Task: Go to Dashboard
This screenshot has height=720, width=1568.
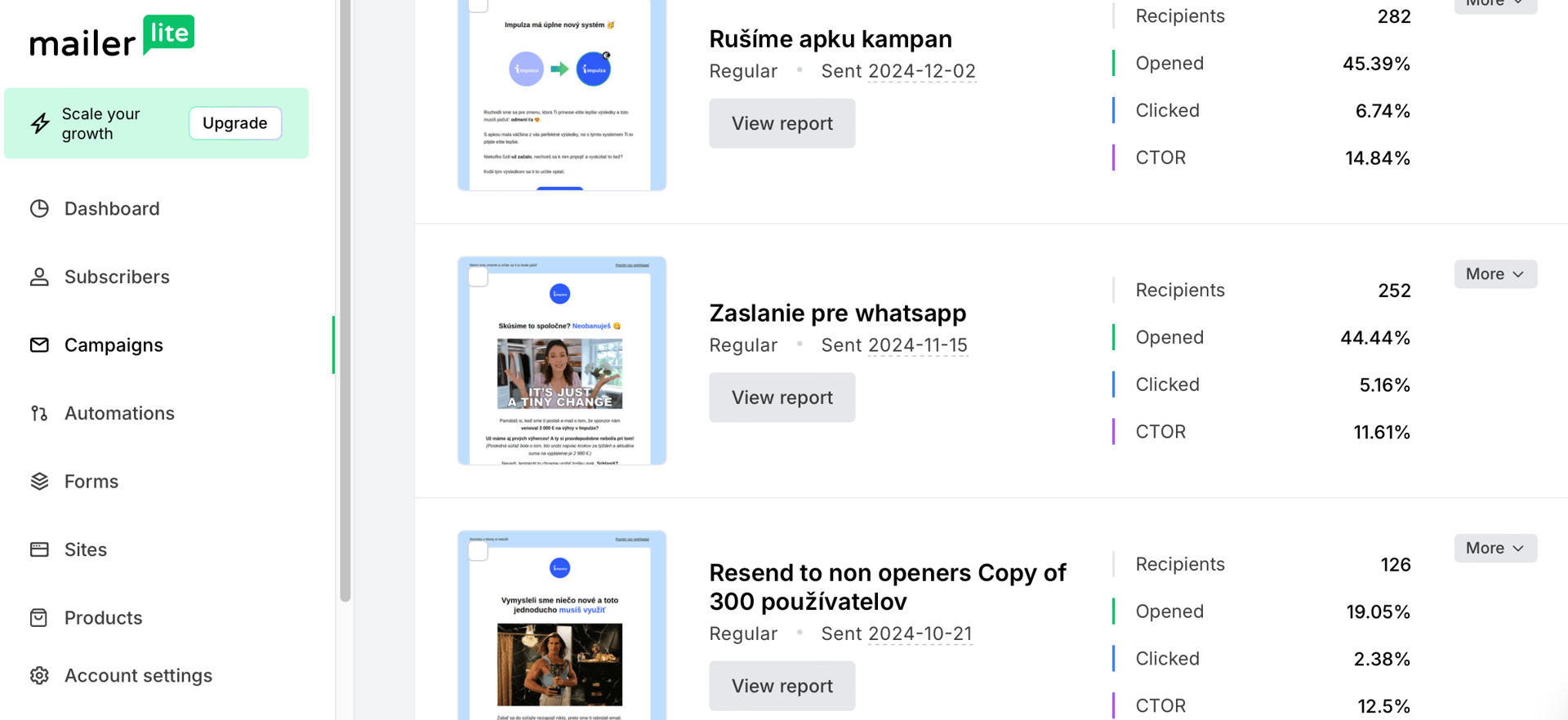Action: 112,208
